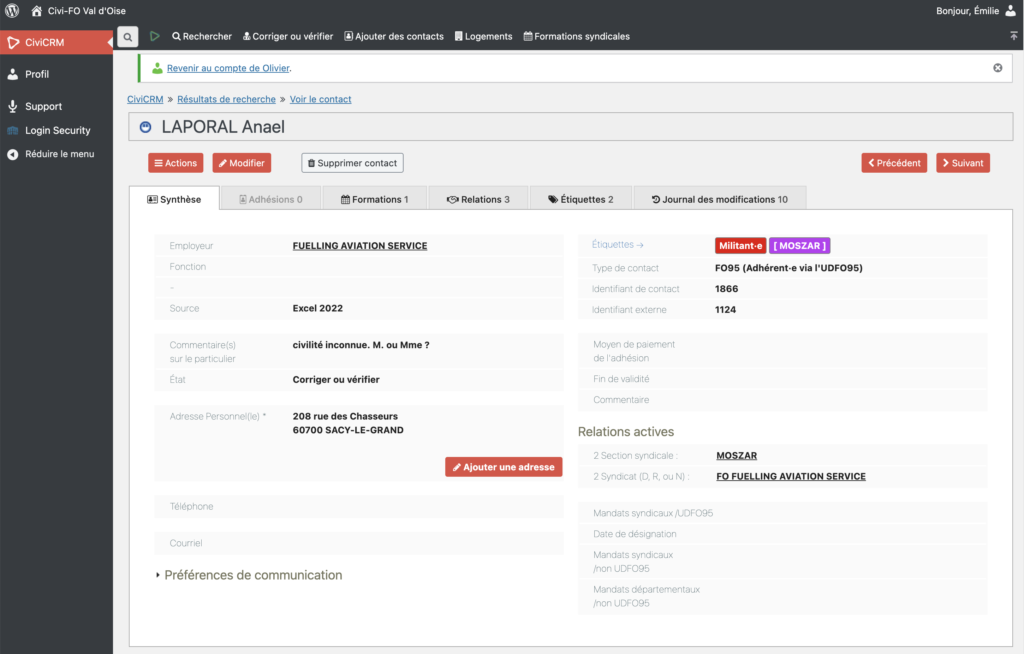
Task: Click the Revenir au compte de Olivier link
Action: tap(228, 68)
